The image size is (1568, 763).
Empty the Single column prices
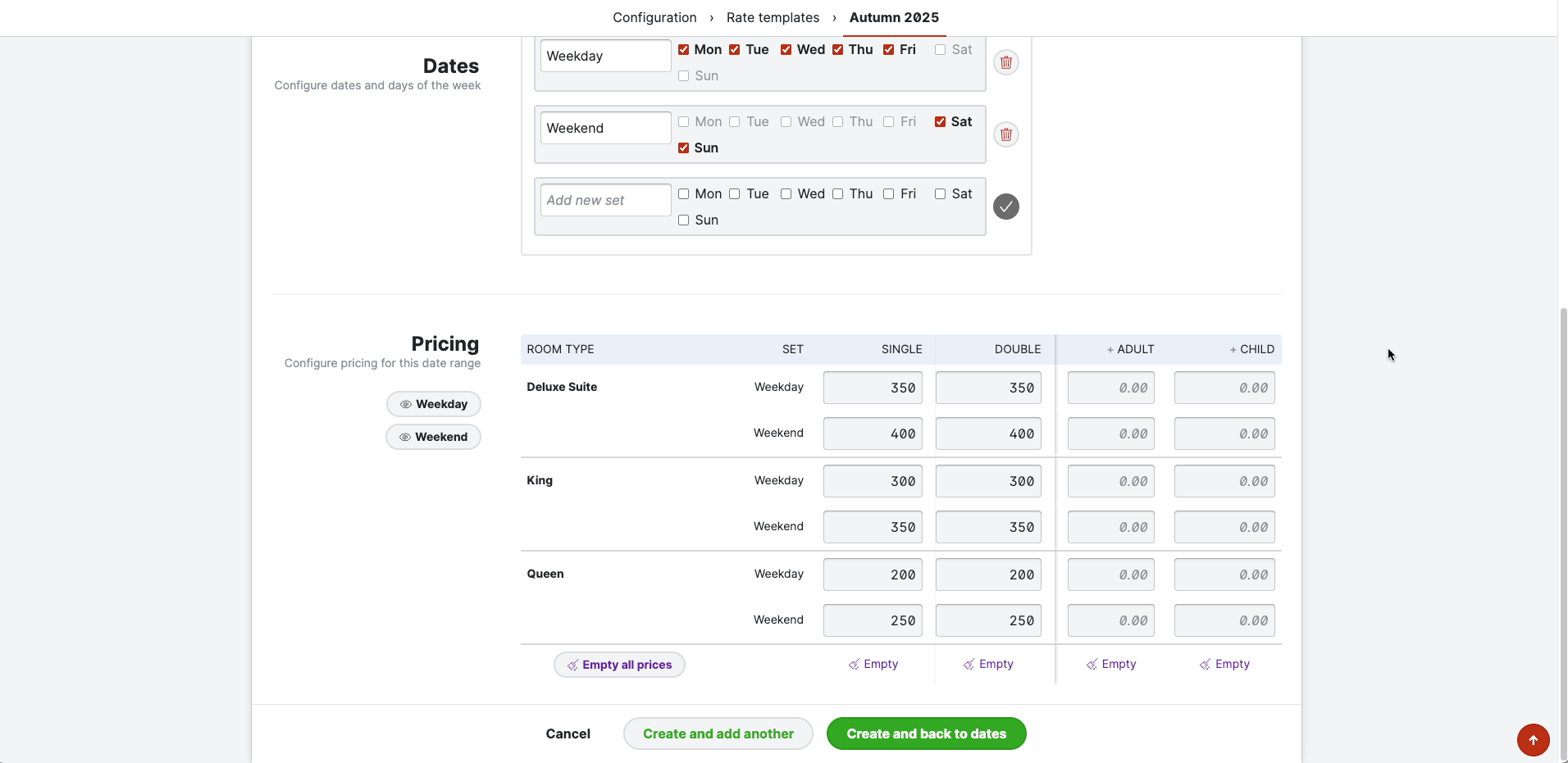click(873, 664)
